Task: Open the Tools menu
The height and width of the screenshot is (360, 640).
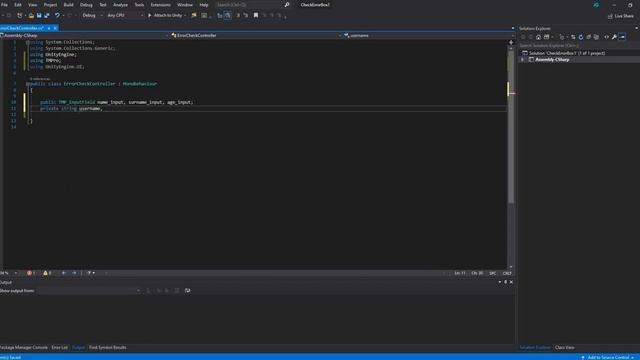Action: [139, 5]
